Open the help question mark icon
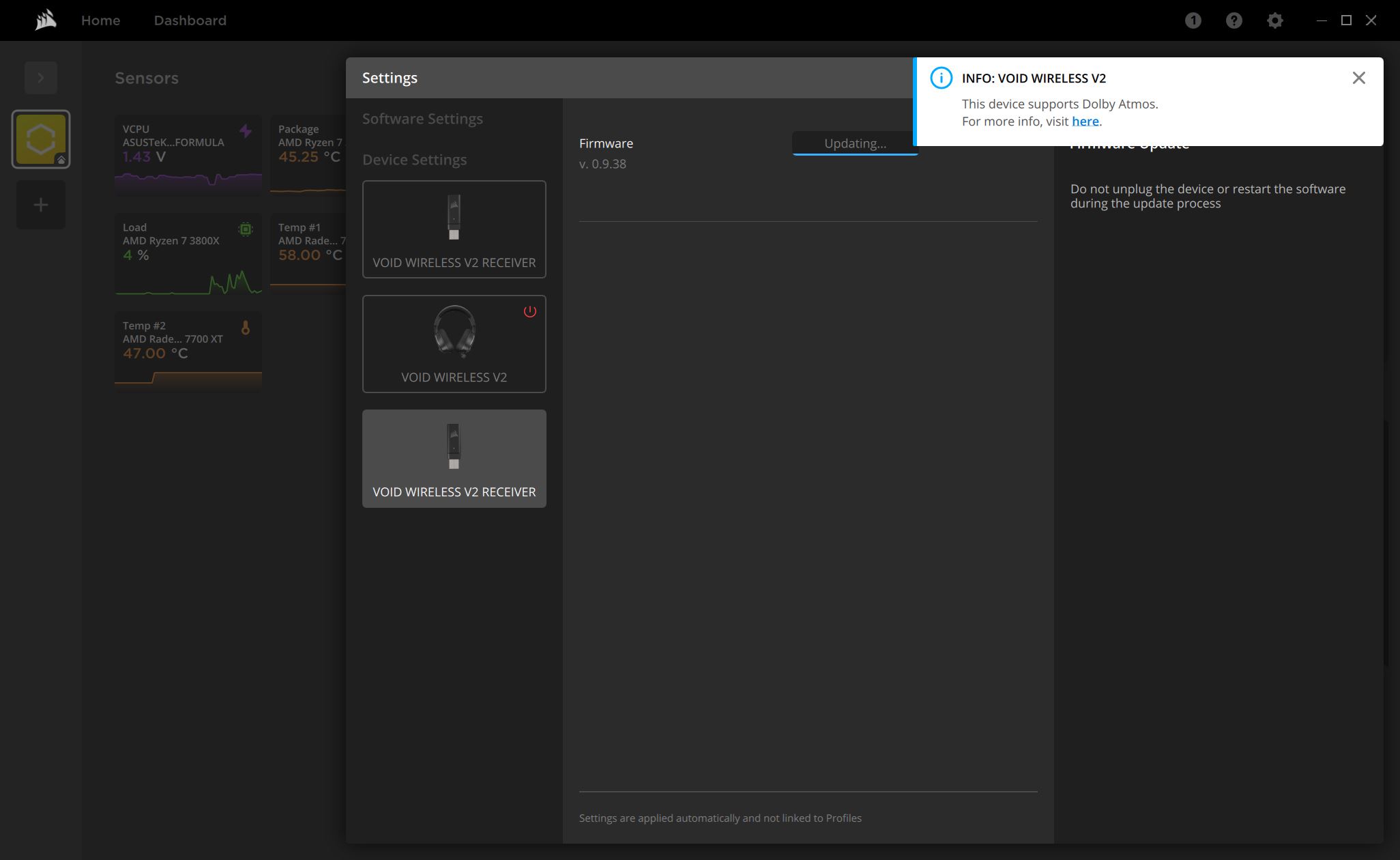The image size is (1400, 860). pos(1234,20)
